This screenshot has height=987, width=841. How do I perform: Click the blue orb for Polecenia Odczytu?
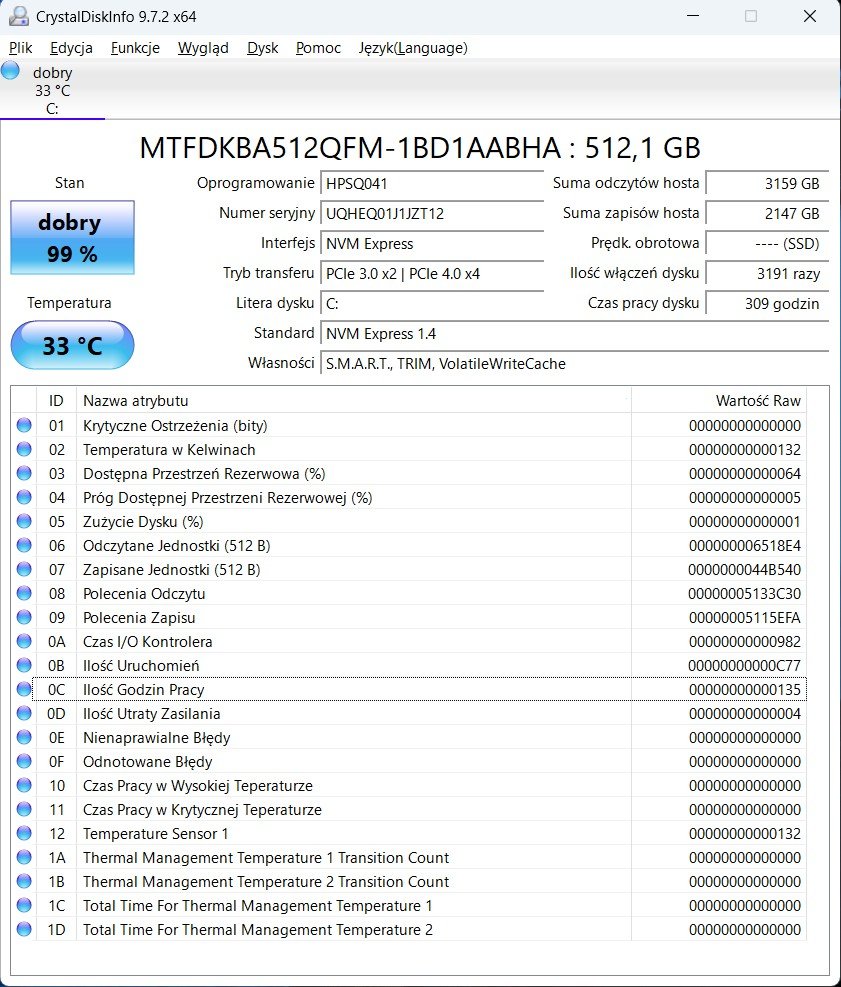click(24, 593)
